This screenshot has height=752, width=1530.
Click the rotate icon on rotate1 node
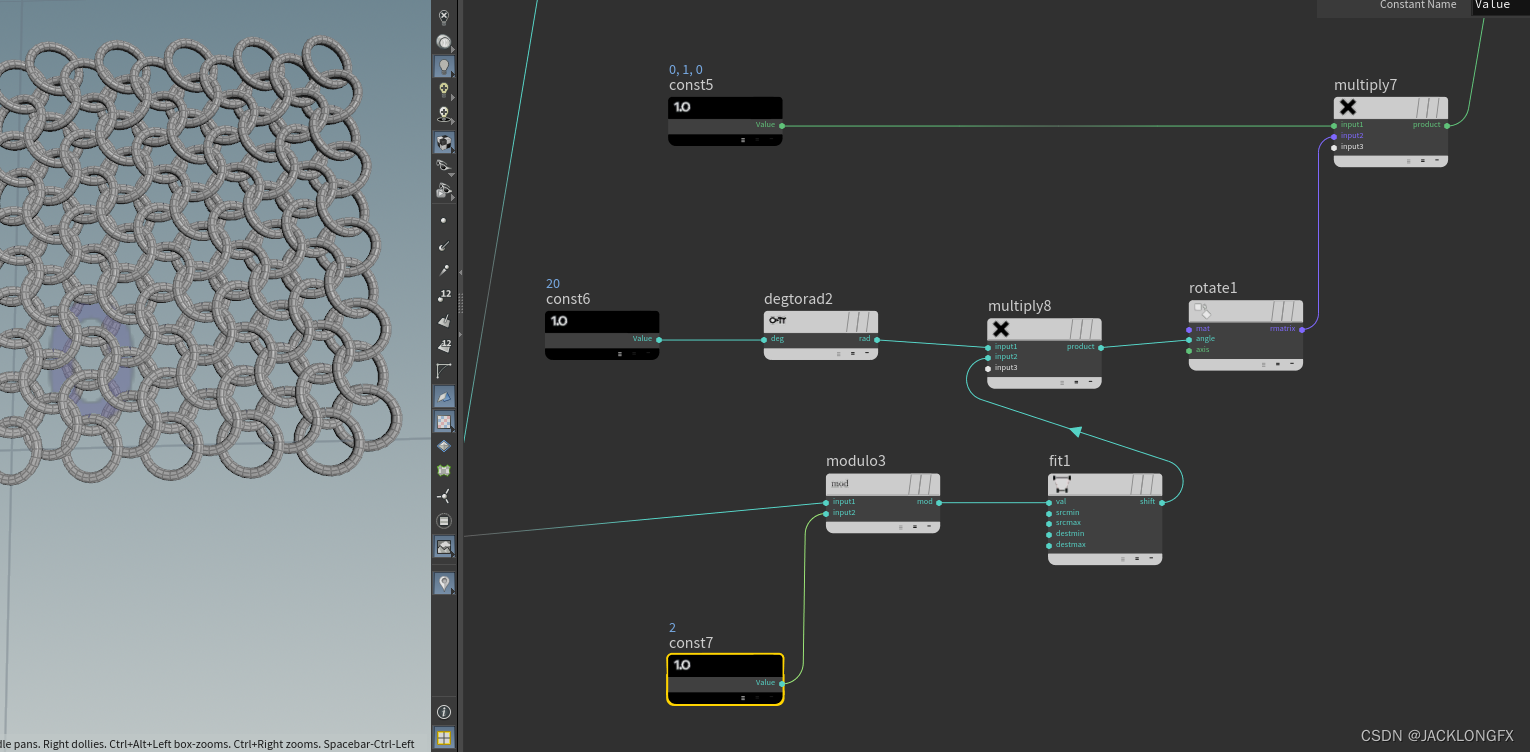tap(1203, 311)
